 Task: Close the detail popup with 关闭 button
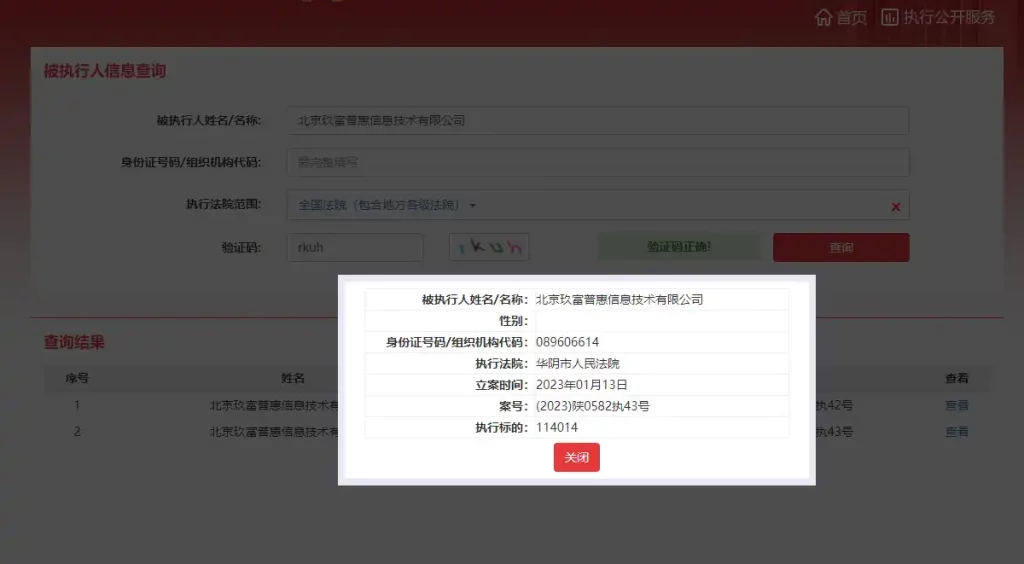click(x=577, y=457)
